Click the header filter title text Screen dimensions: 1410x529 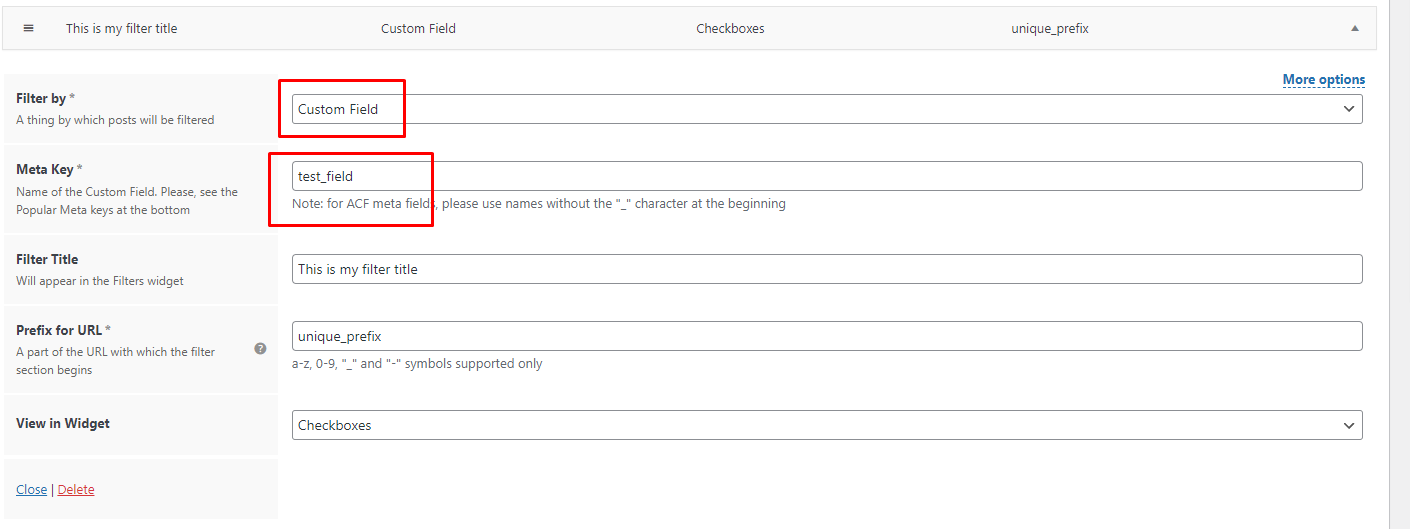(x=122, y=29)
